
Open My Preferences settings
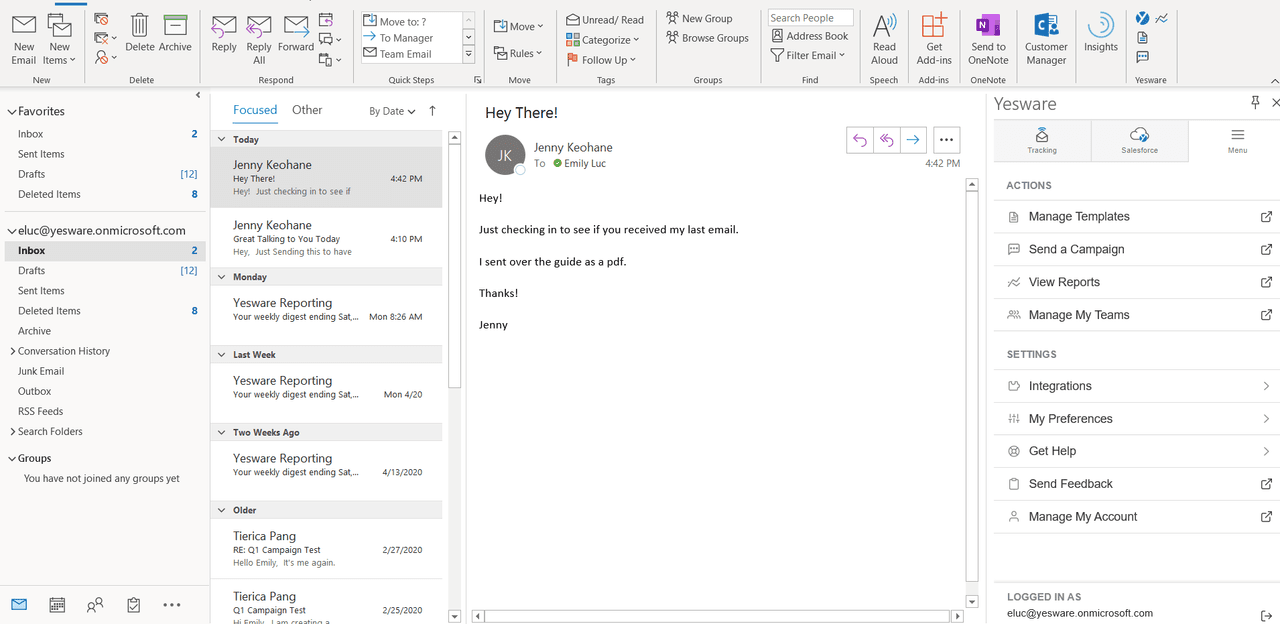pyautogui.click(x=1137, y=419)
